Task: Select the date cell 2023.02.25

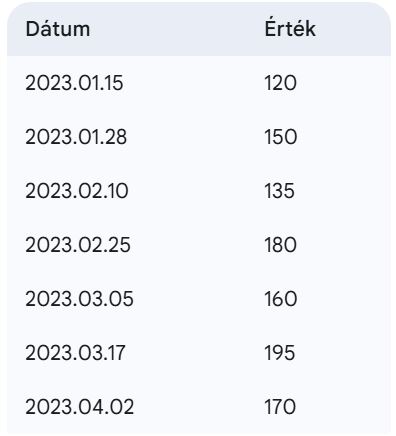Action: [78, 245]
